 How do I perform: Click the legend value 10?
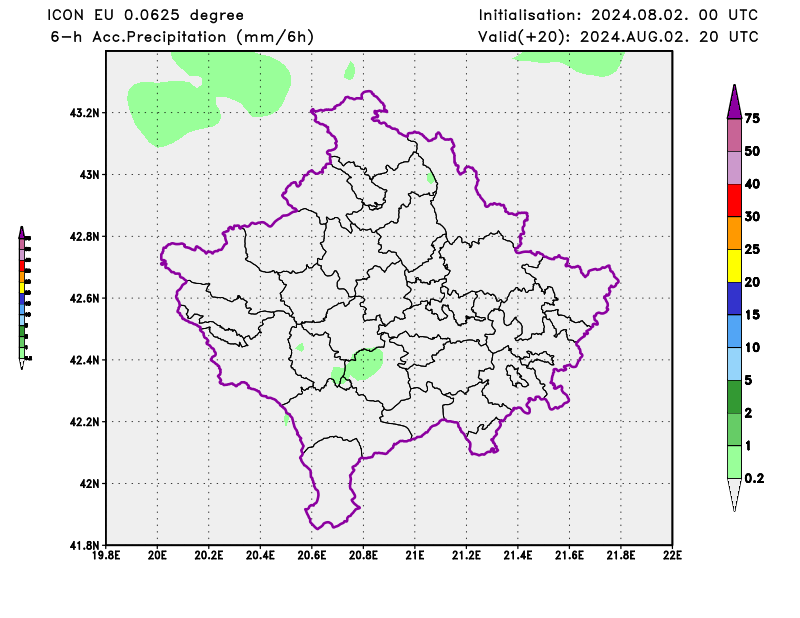752,347
